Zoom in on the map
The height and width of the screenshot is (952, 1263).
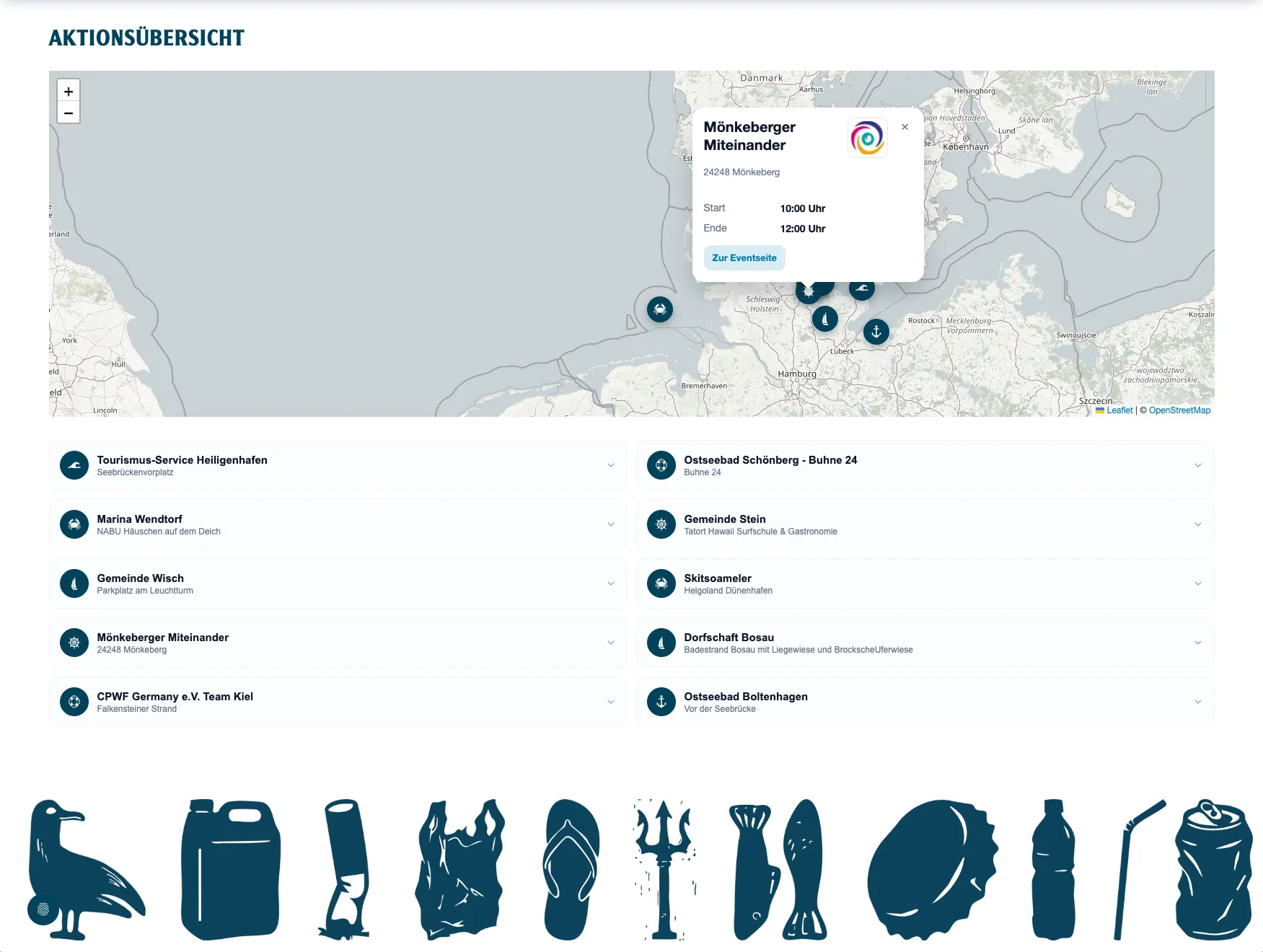[x=69, y=91]
